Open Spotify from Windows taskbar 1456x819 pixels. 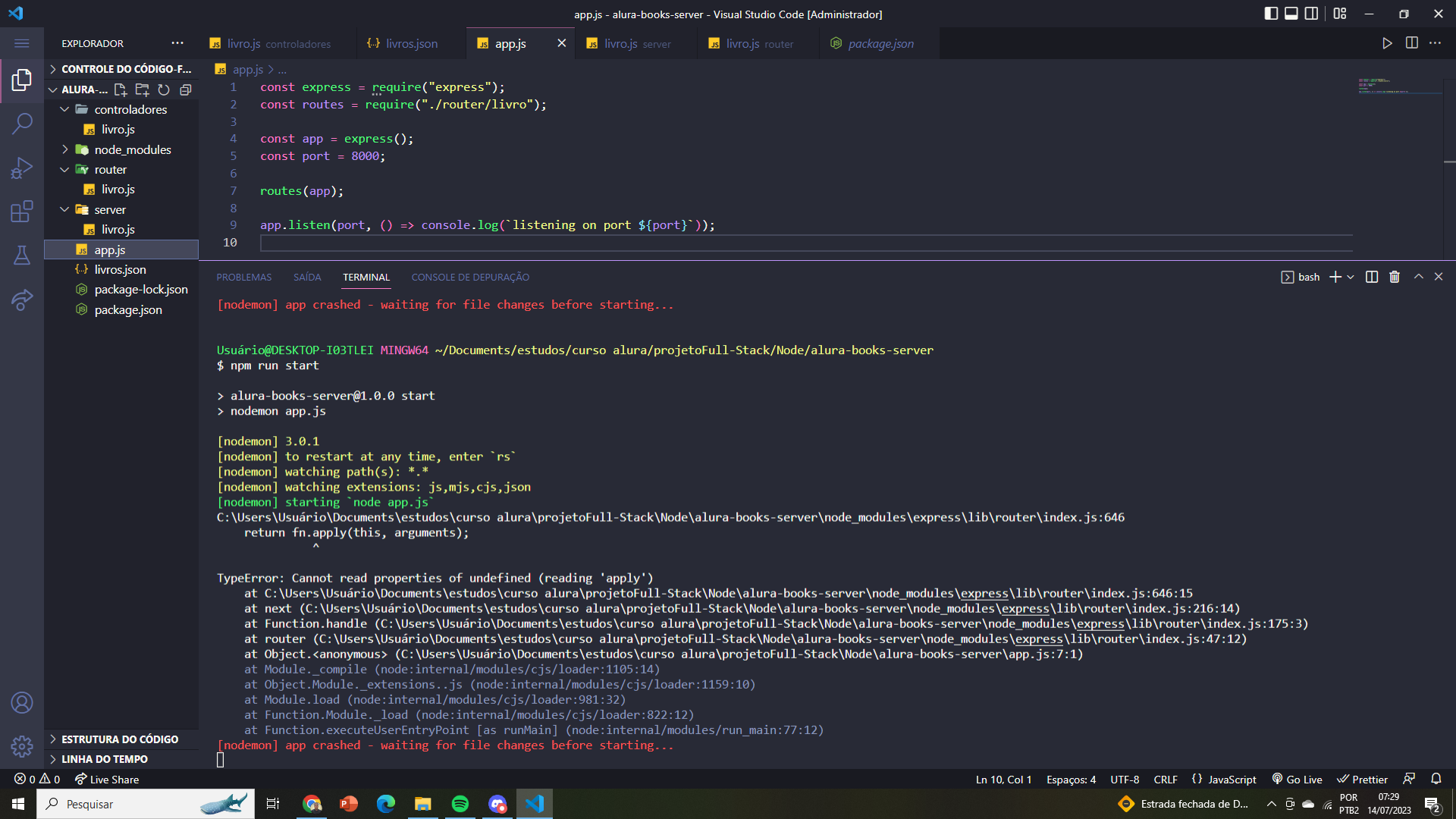click(x=460, y=804)
